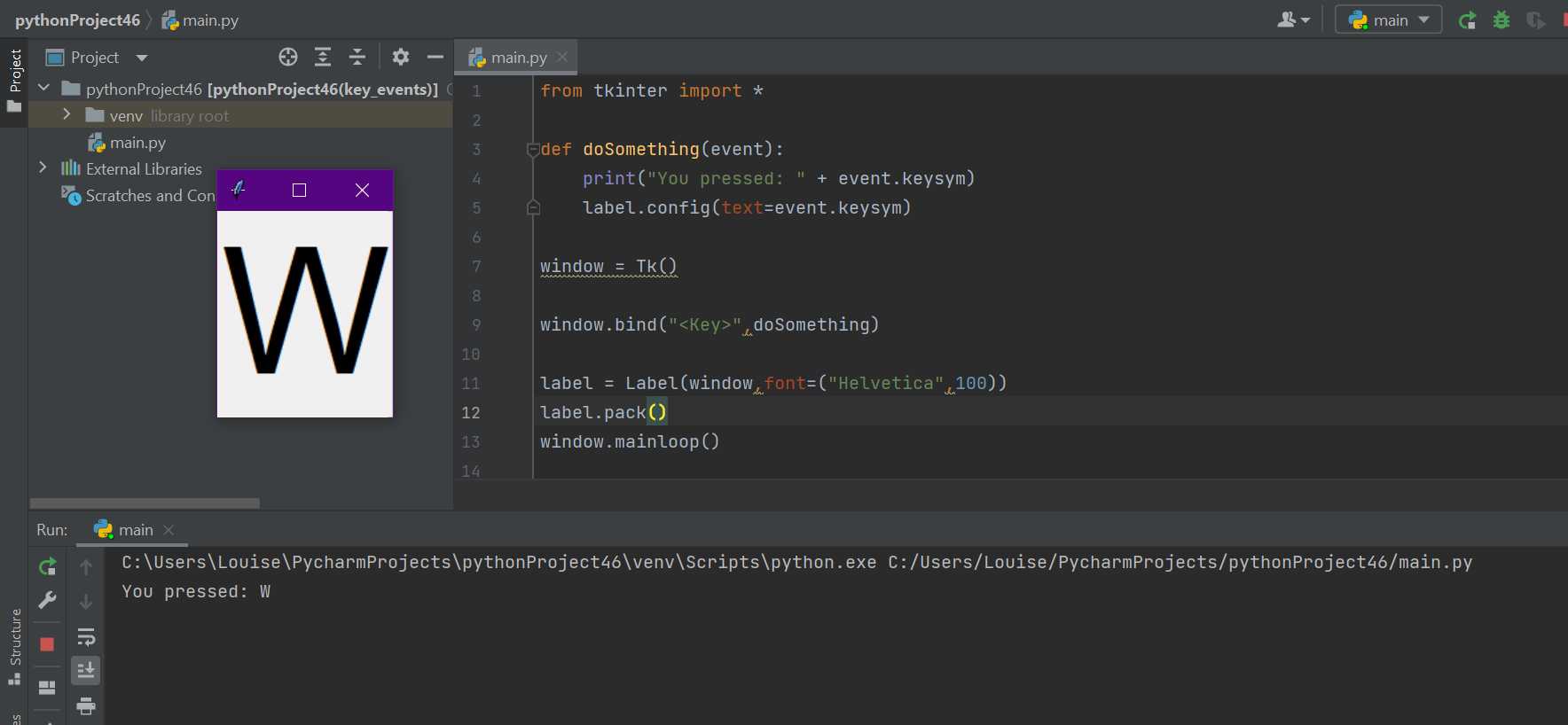Open run configuration wrench settings

48,601
